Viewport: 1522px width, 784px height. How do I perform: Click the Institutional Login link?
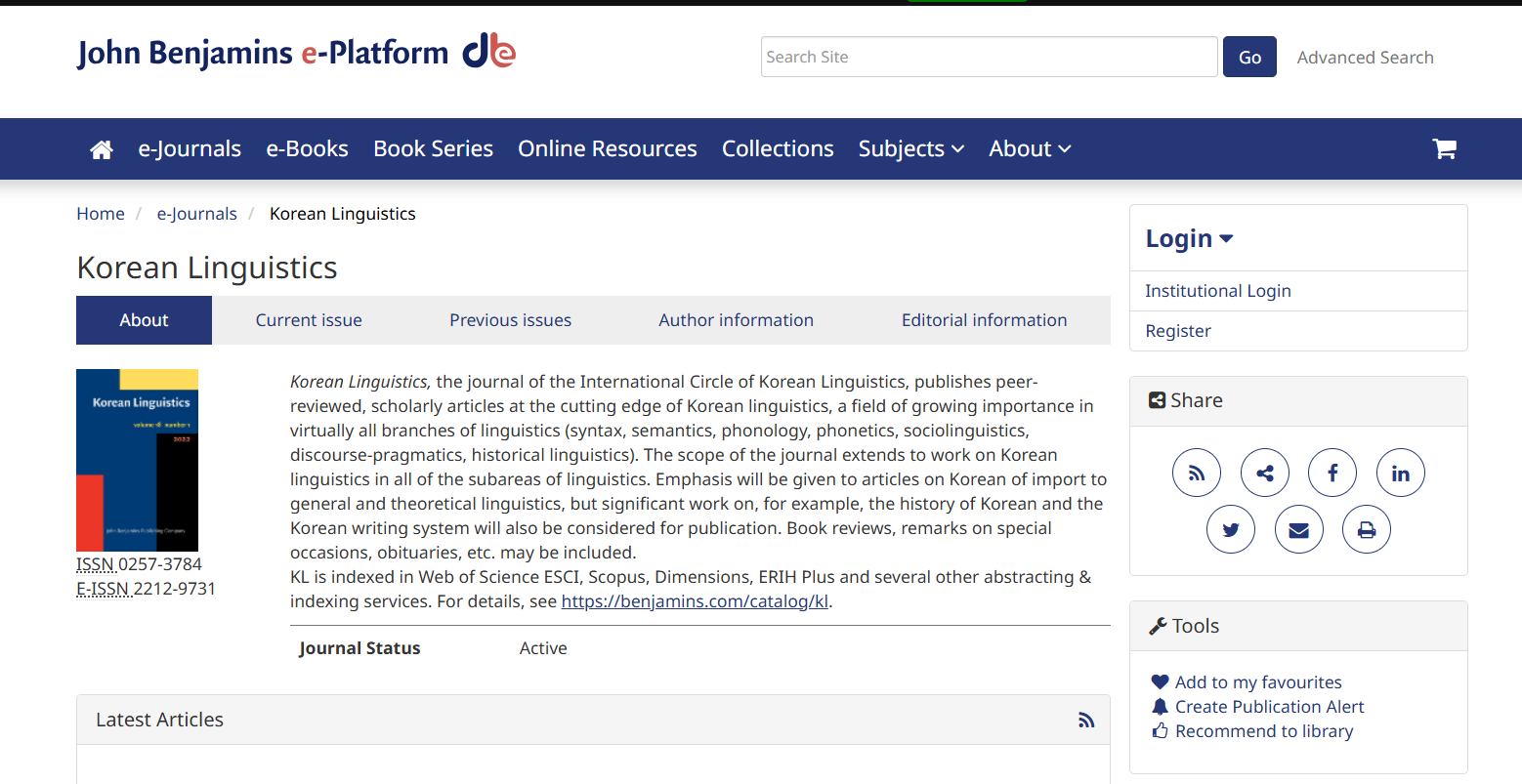(1218, 291)
